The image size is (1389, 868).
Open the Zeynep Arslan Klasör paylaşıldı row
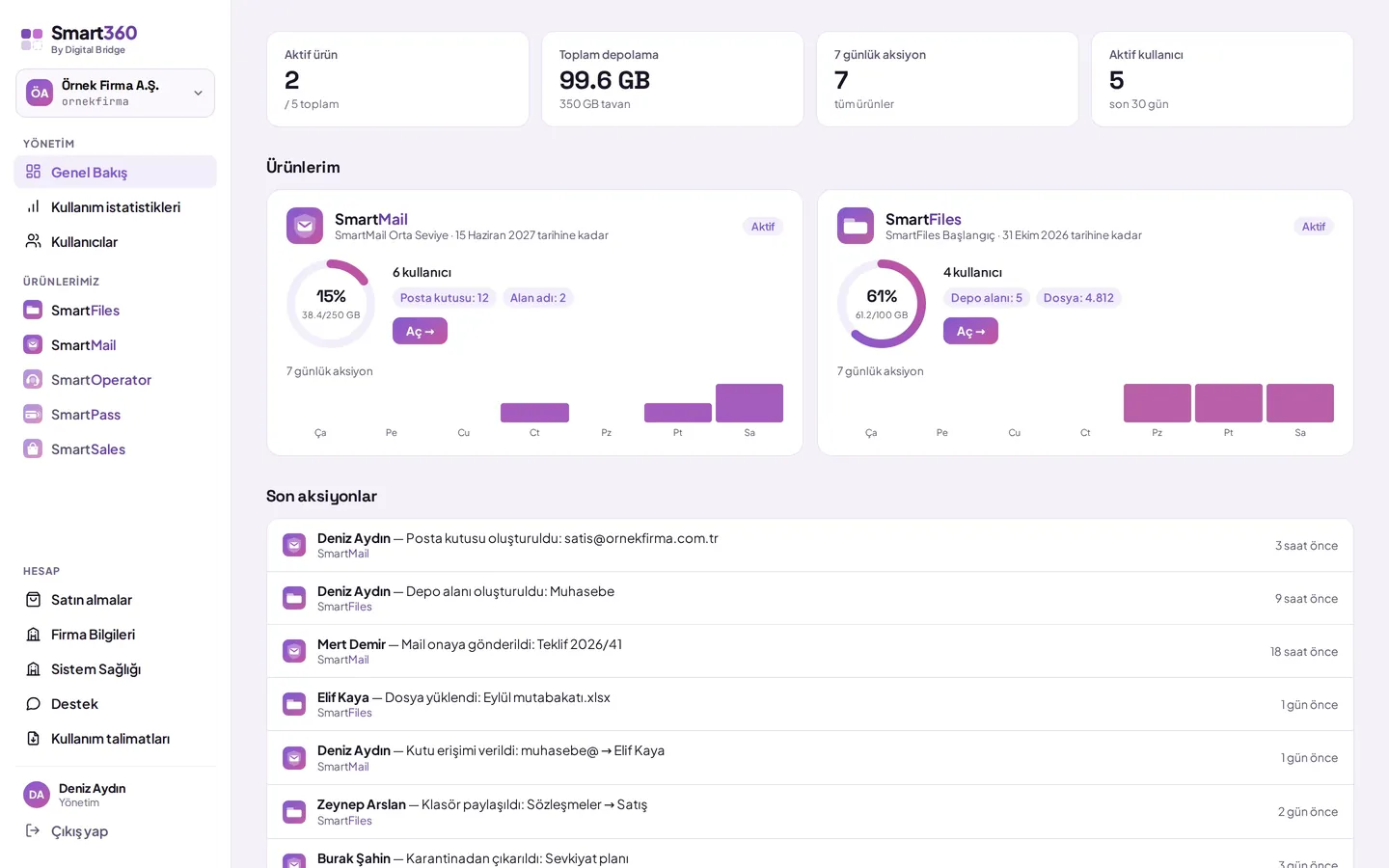[x=810, y=812]
